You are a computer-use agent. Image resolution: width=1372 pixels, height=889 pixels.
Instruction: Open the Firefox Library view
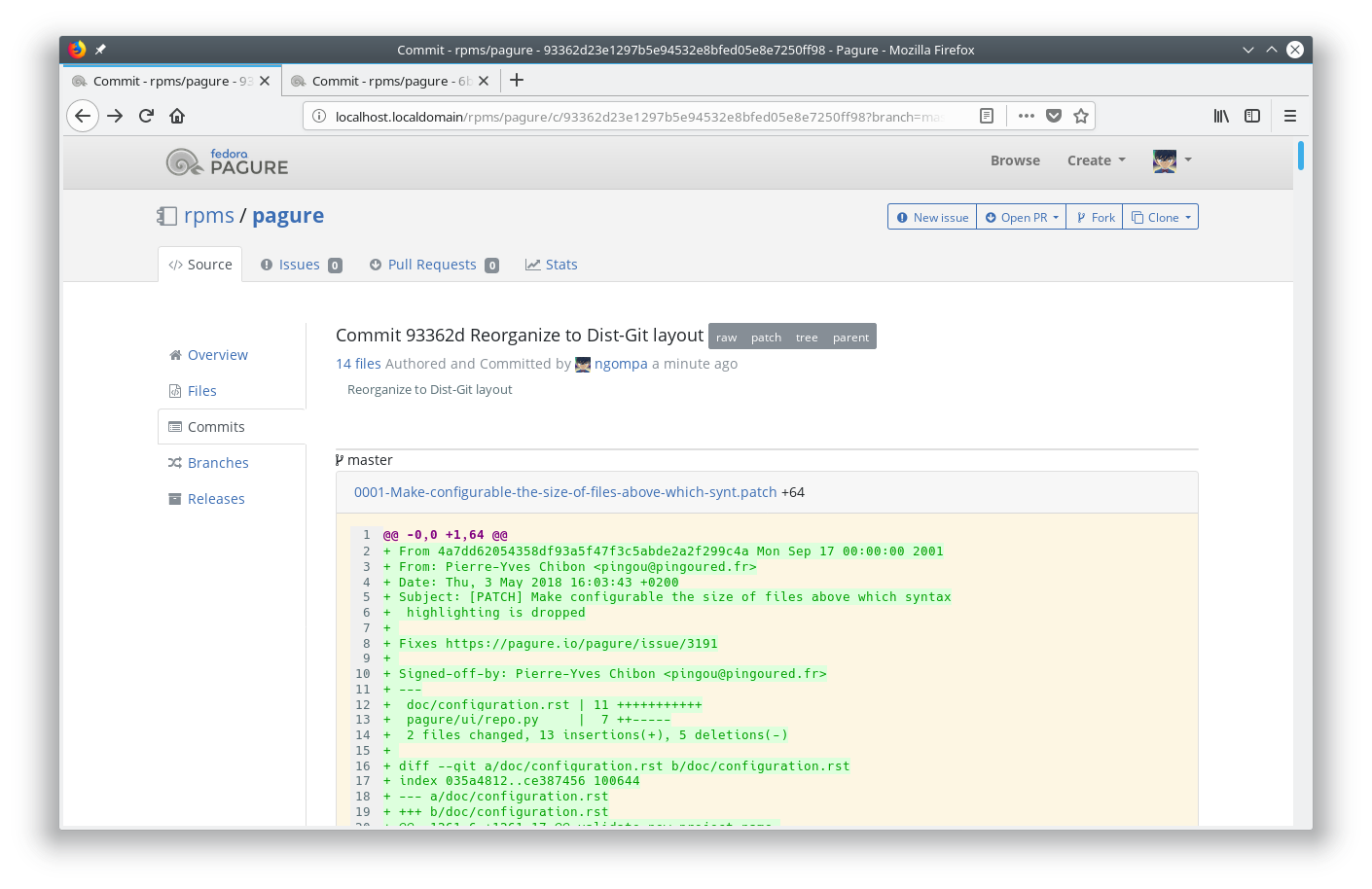pos(1221,116)
